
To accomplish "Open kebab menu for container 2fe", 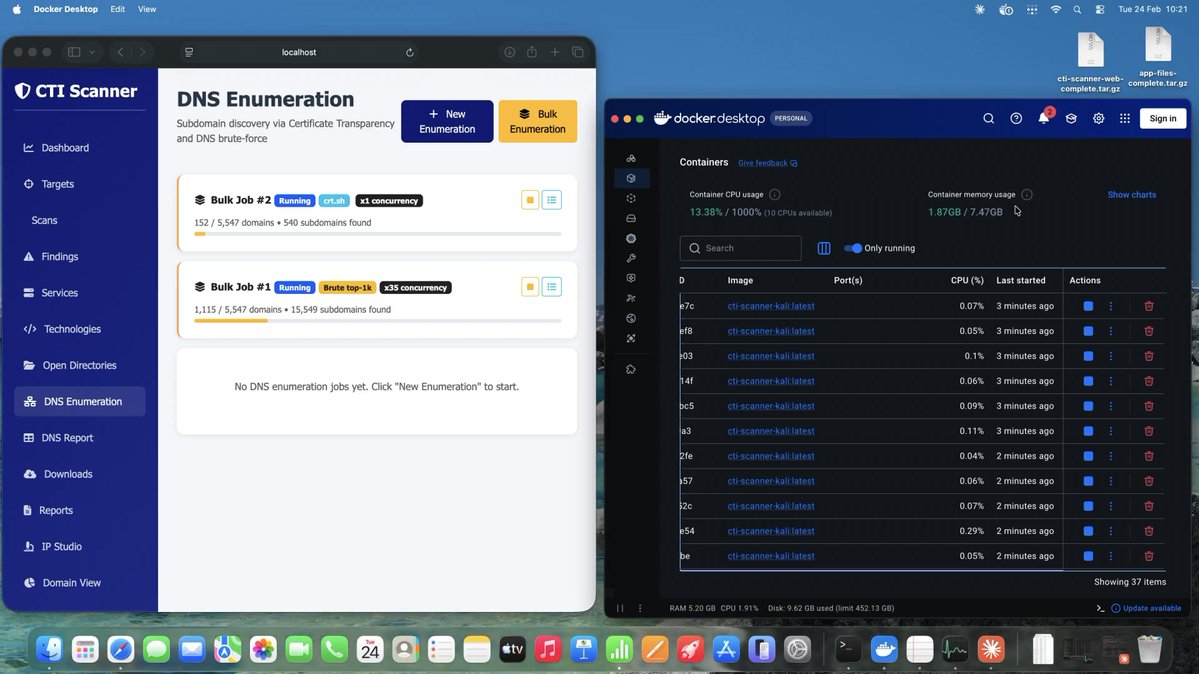I will click(1111, 456).
